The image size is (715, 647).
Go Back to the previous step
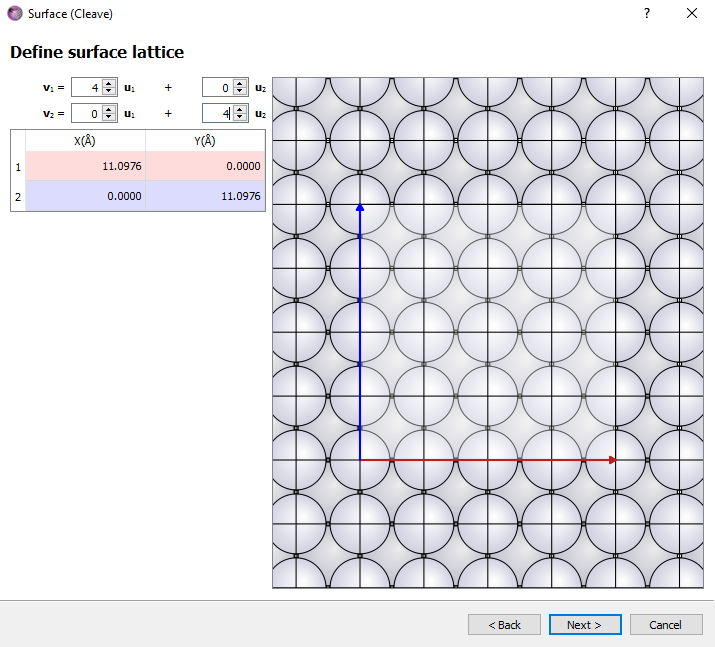tap(504, 625)
